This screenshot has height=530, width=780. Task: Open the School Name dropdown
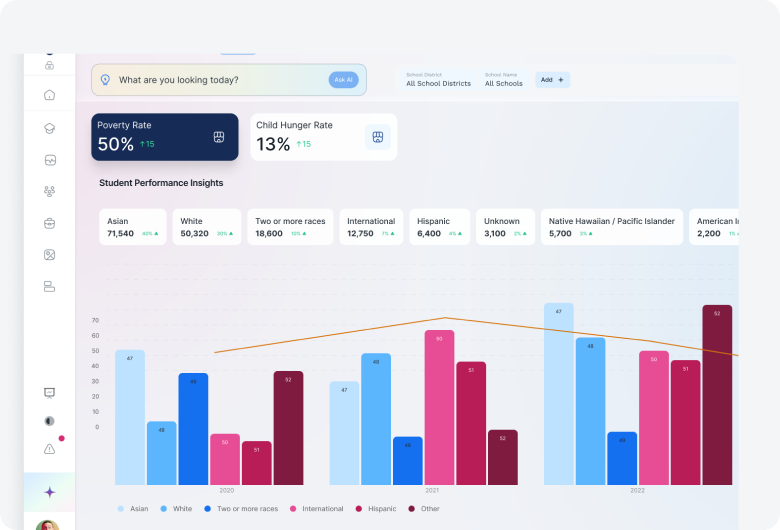pos(503,80)
